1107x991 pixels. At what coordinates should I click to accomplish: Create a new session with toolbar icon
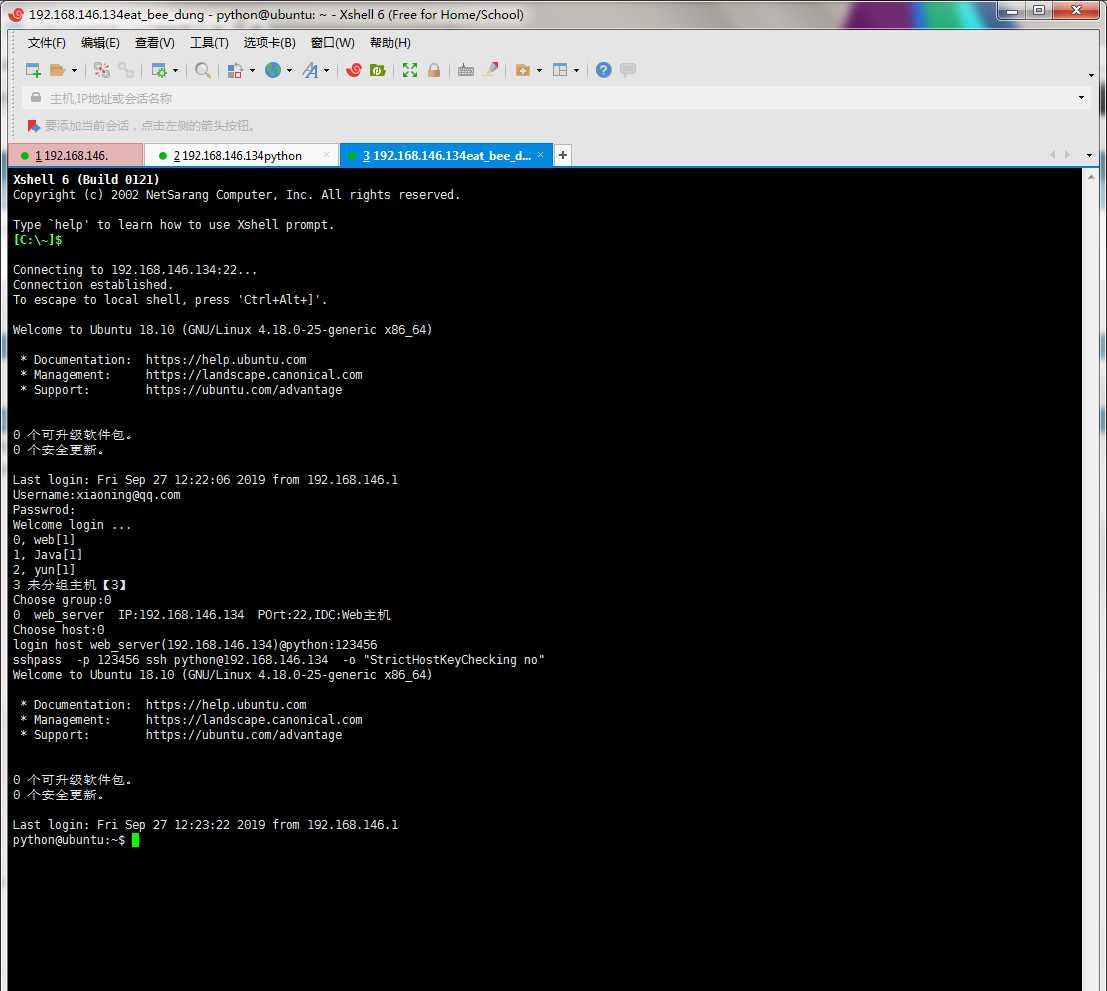(x=33, y=70)
